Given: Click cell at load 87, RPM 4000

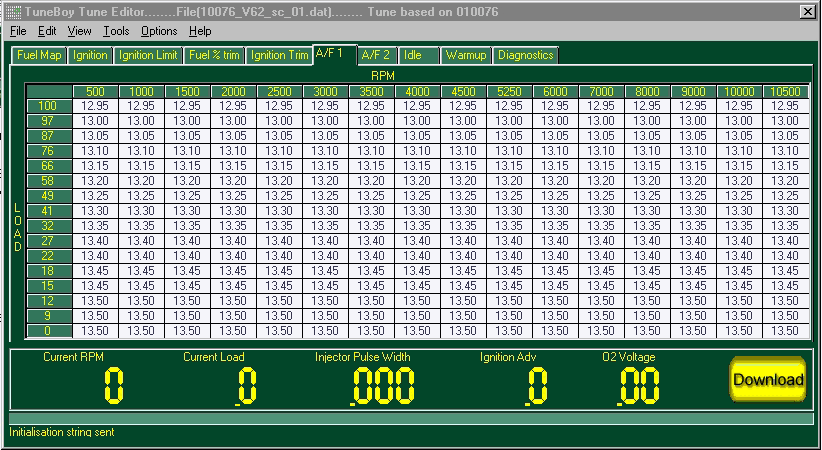Looking at the screenshot, I should point(417,136).
